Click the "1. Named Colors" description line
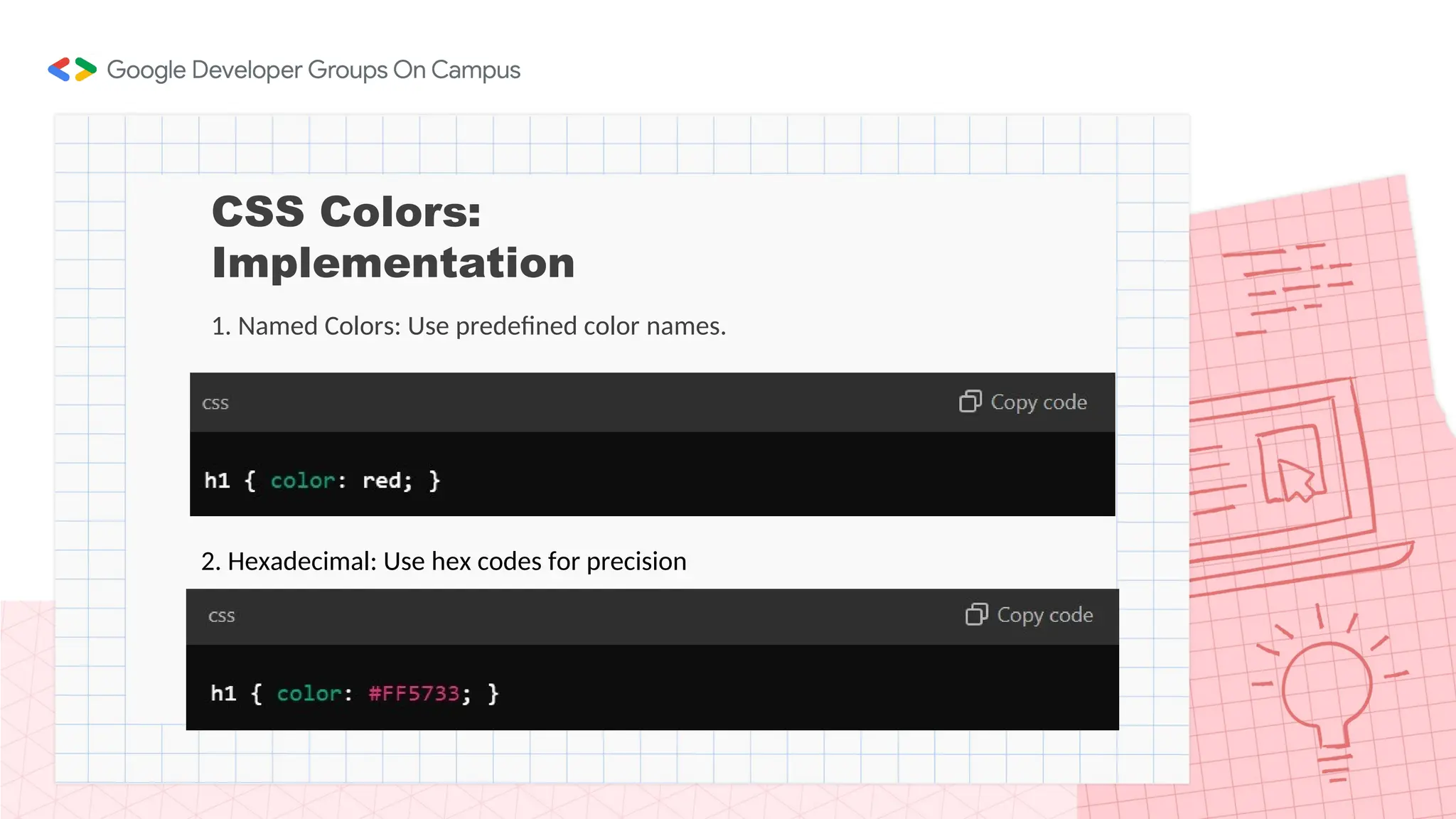 click(x=469, y=326)
